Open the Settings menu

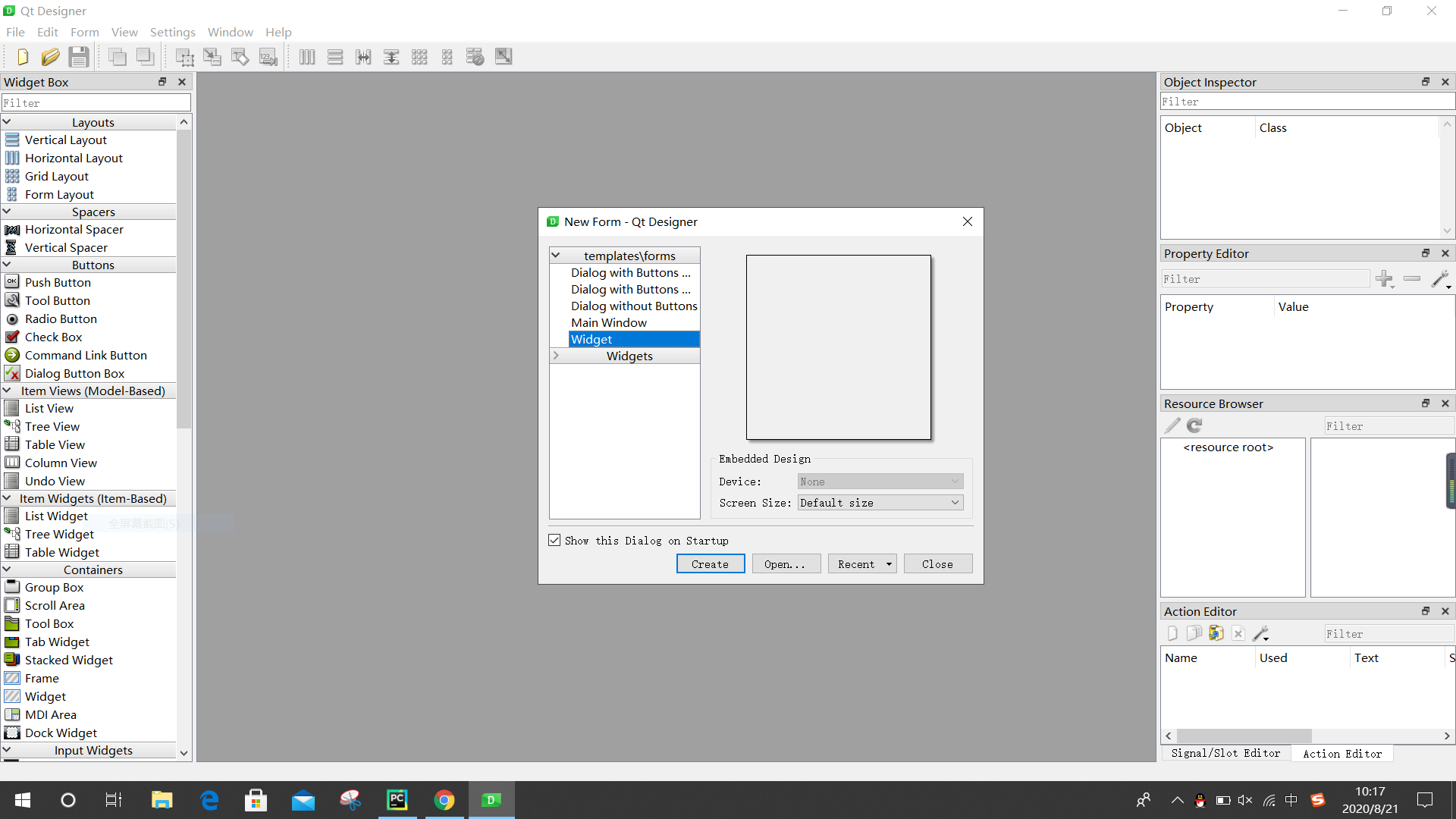(x=172, y=32)
